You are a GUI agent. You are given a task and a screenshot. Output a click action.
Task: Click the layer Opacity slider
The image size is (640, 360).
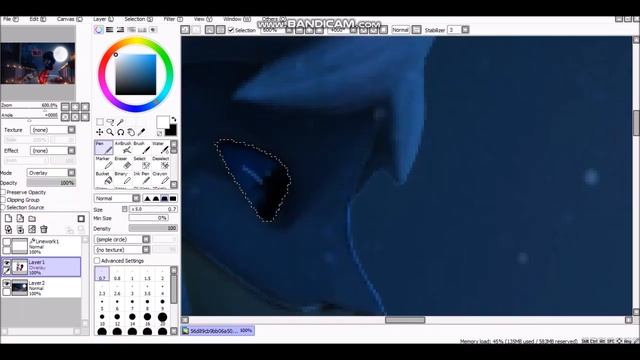pos(51,183)
